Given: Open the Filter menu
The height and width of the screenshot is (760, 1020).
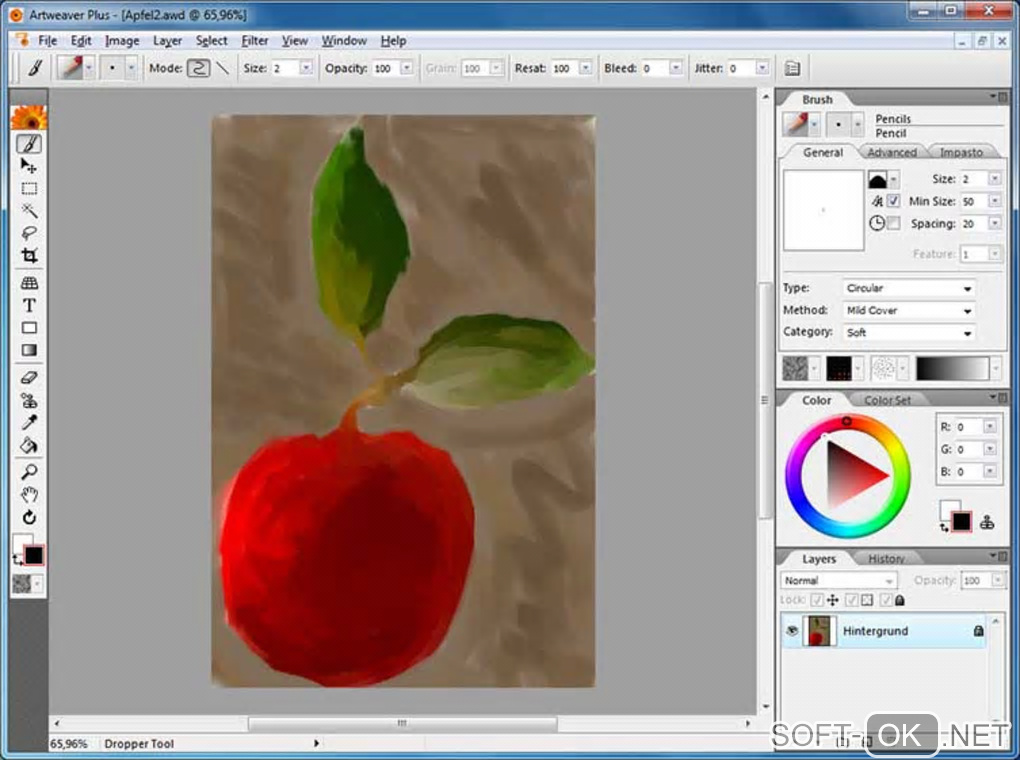Looking at the screenshot, I should 255,41.
